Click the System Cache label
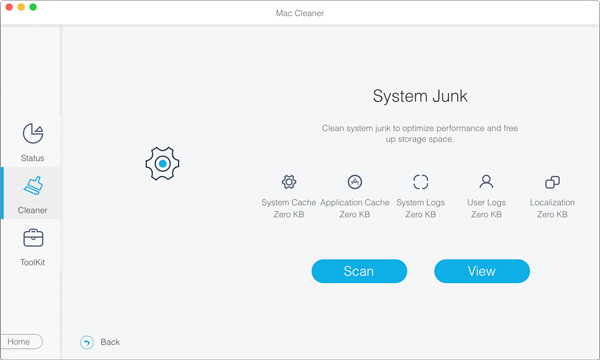The image size is (600, 360). tap(289, 202)
